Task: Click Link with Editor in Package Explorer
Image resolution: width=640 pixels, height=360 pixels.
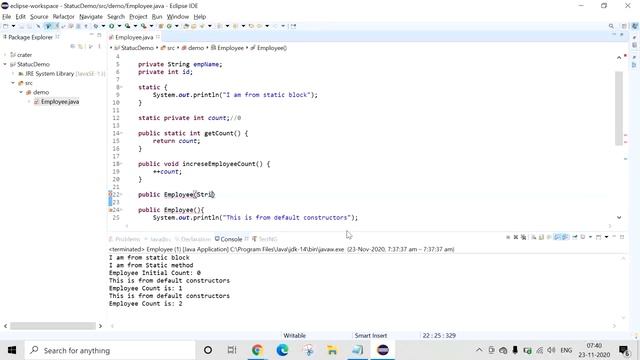Action: coord(80,46)
